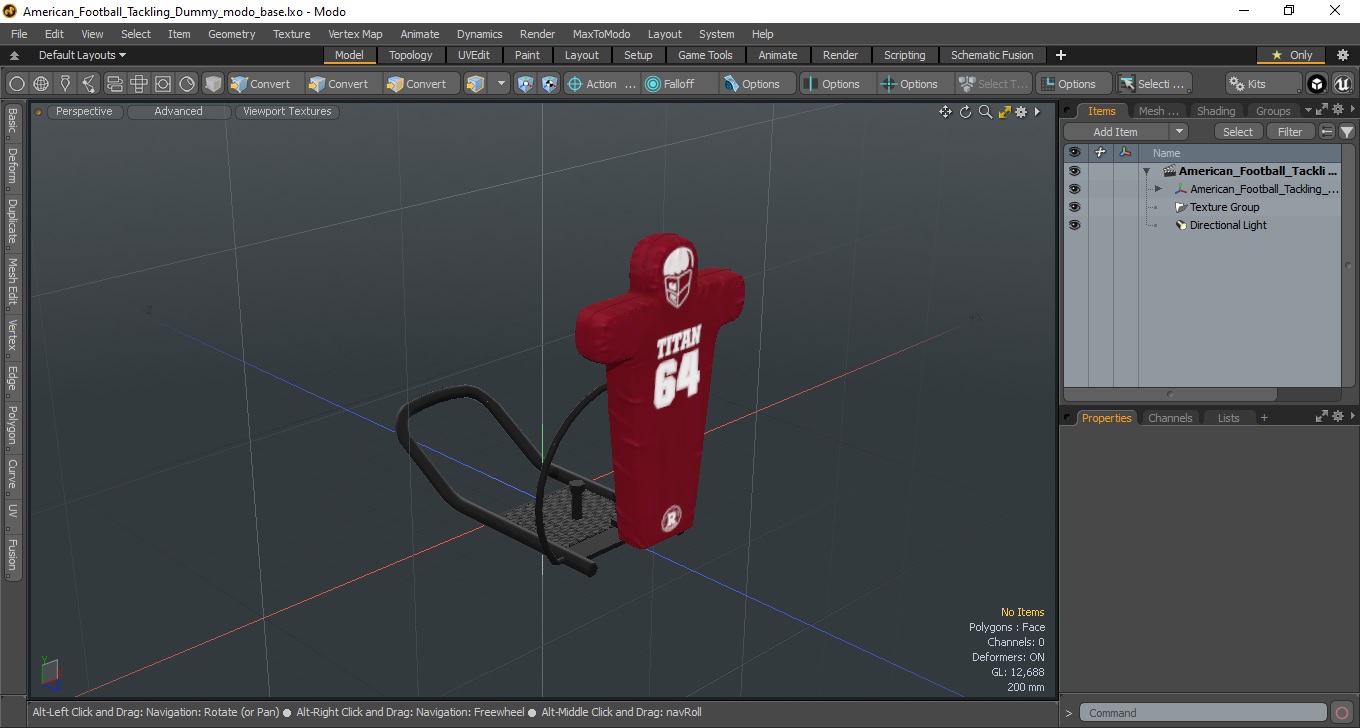
Task: Maximize the viewport with the expand icon
Action: point(1004,112)
